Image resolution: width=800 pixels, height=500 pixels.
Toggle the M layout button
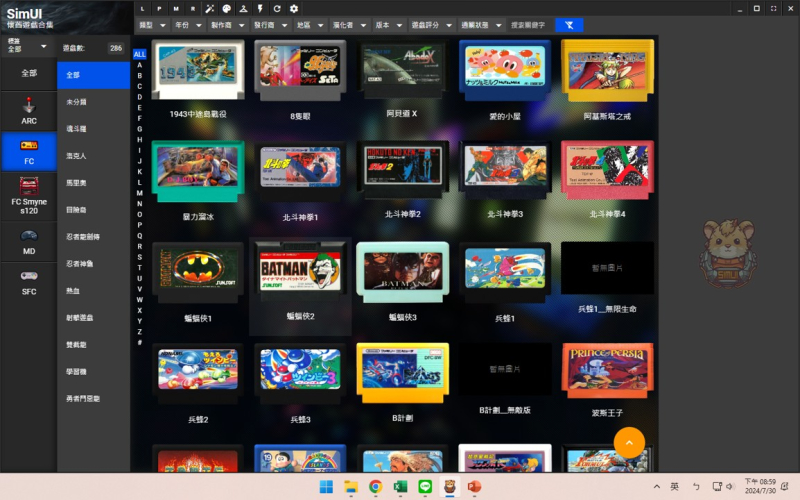(176, 9)
